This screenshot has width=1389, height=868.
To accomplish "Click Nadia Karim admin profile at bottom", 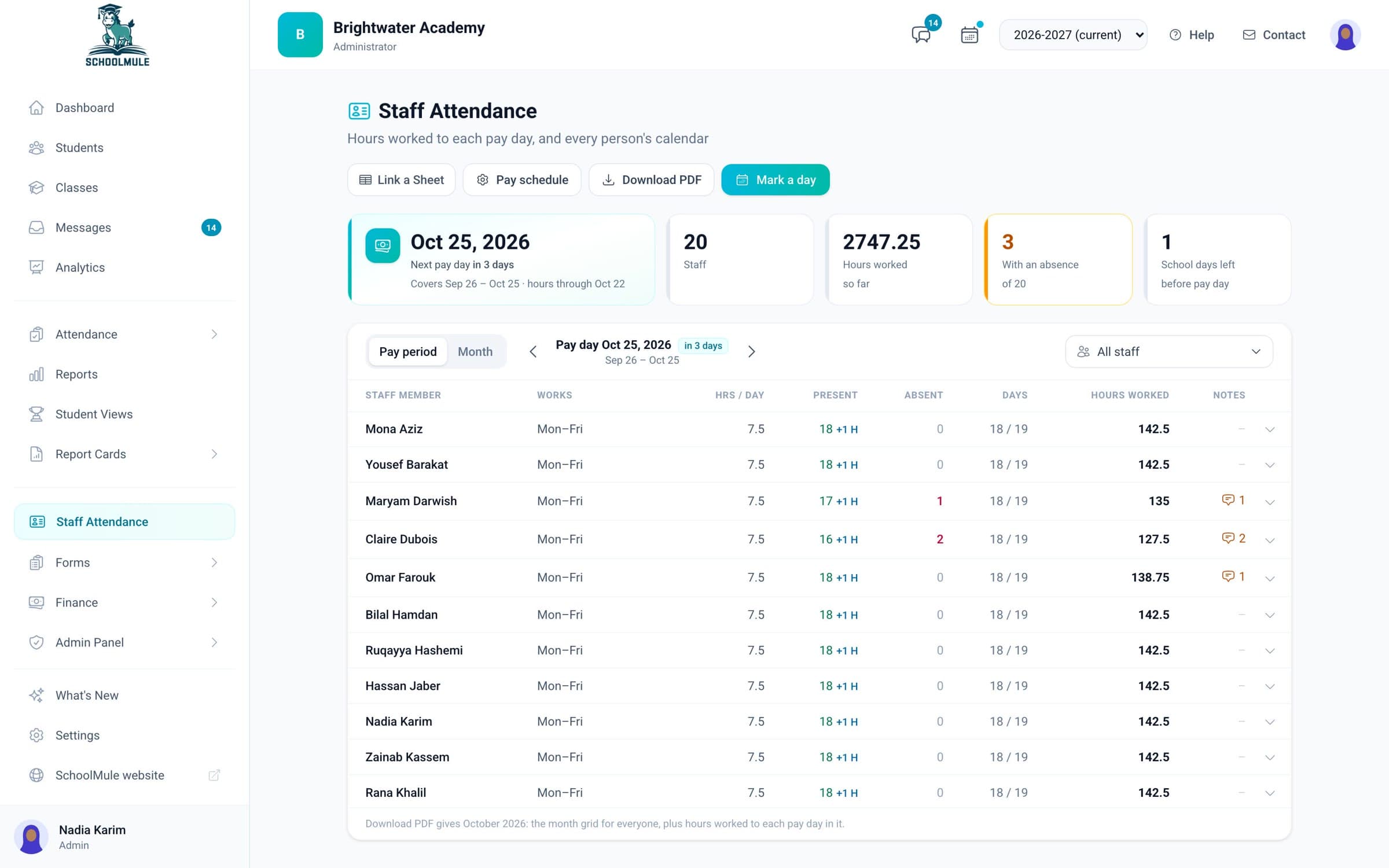I will point(124,837).
